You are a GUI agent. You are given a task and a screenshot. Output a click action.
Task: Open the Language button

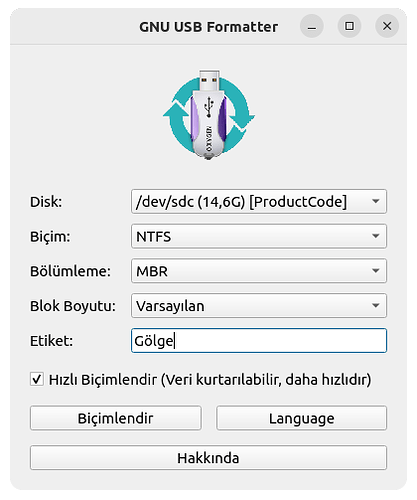[301, 418]
